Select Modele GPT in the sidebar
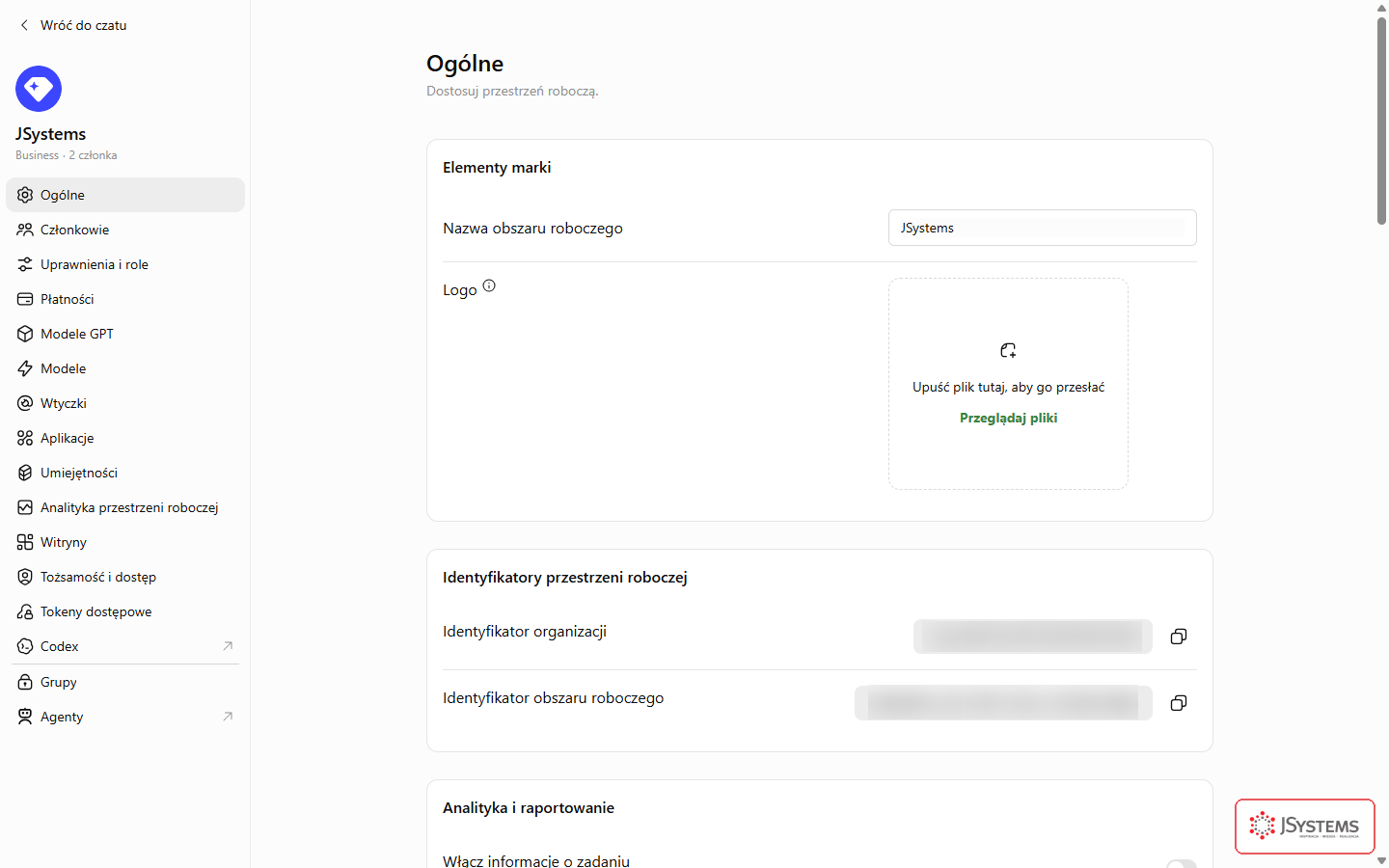This screenshot has height=868, width=1389. (x=125, y=334)
